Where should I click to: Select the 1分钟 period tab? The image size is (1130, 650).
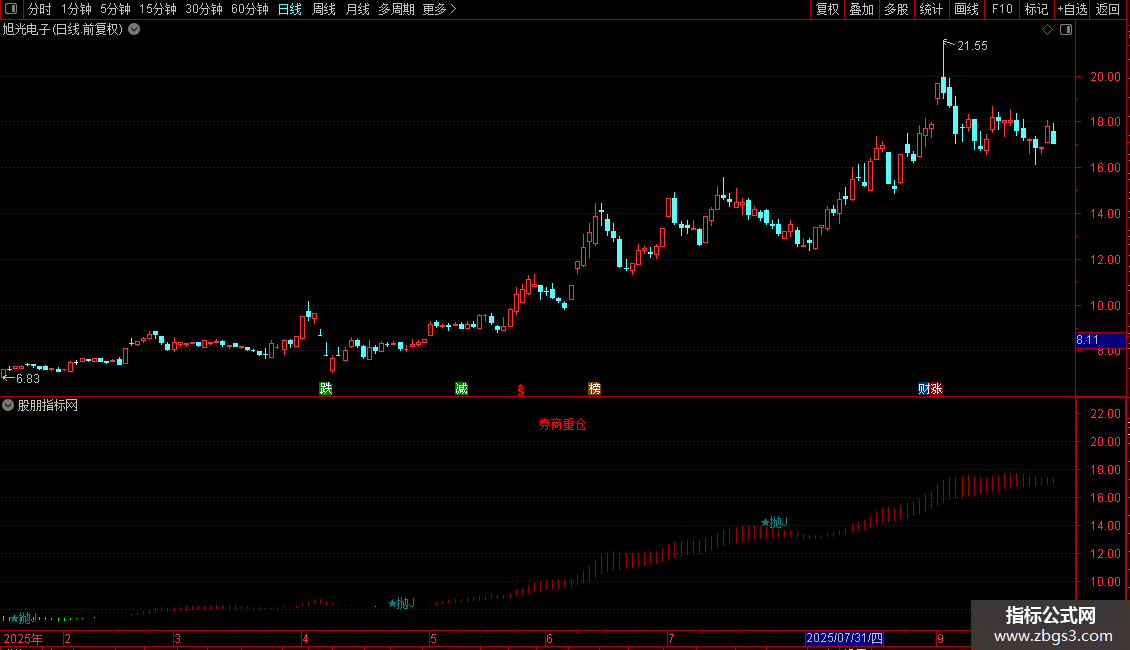click(x=76, y=9)
